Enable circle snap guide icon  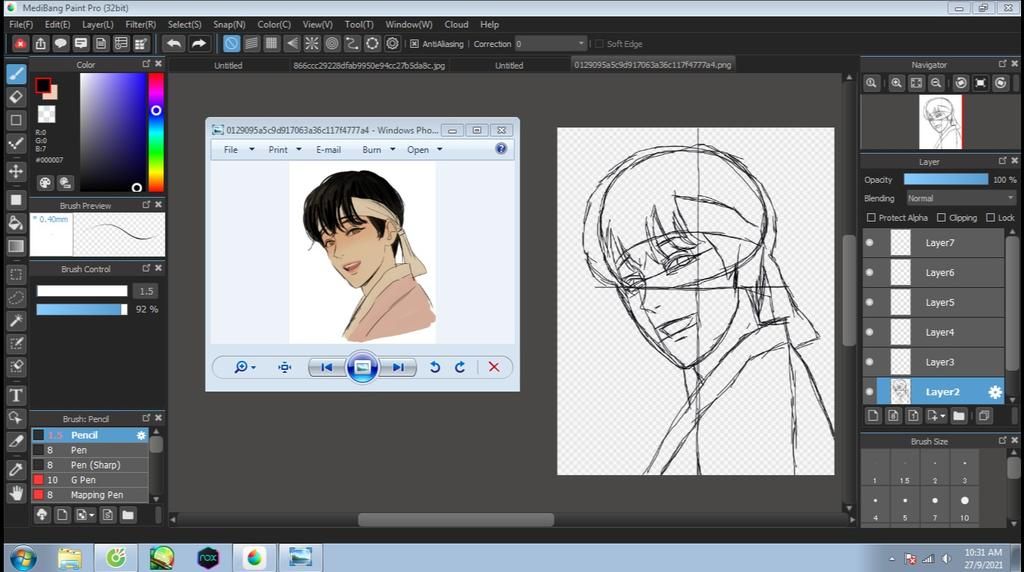tap(332, 44)
